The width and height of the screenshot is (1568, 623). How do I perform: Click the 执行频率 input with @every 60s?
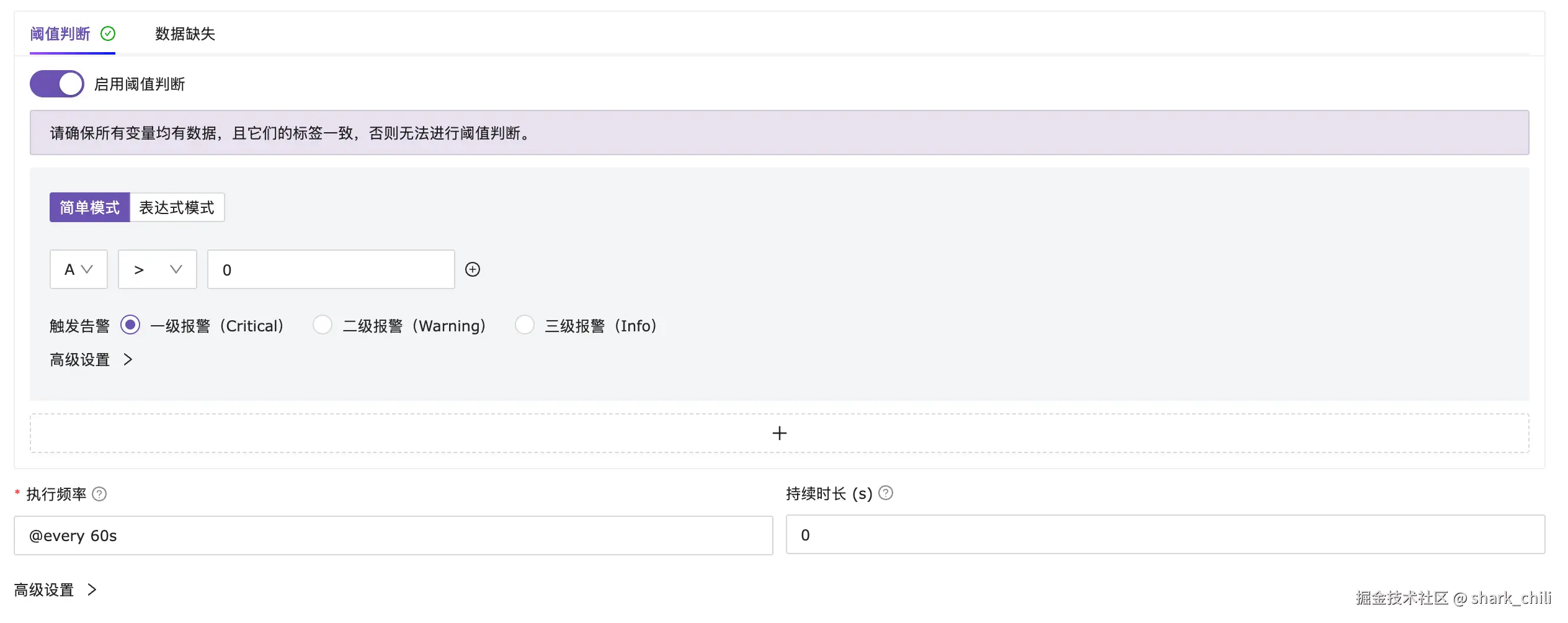click(x=393, y=536)
